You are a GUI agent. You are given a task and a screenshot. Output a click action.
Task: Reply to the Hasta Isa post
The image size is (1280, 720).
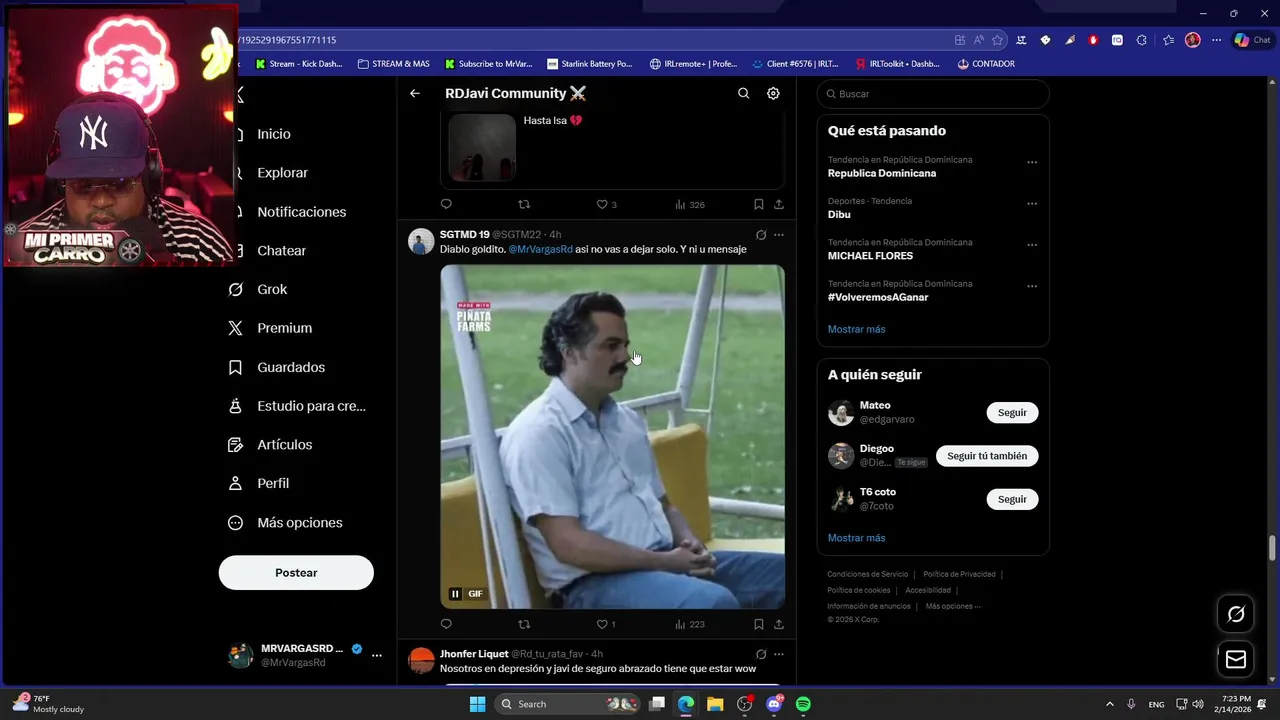pyautogui.click(x=446, y=204)
